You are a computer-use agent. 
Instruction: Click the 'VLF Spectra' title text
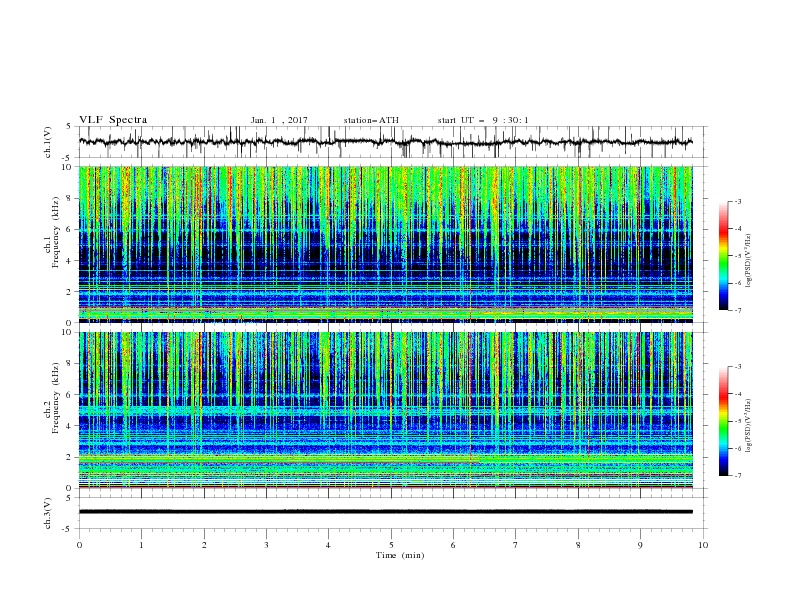click(x=113, y=120)
